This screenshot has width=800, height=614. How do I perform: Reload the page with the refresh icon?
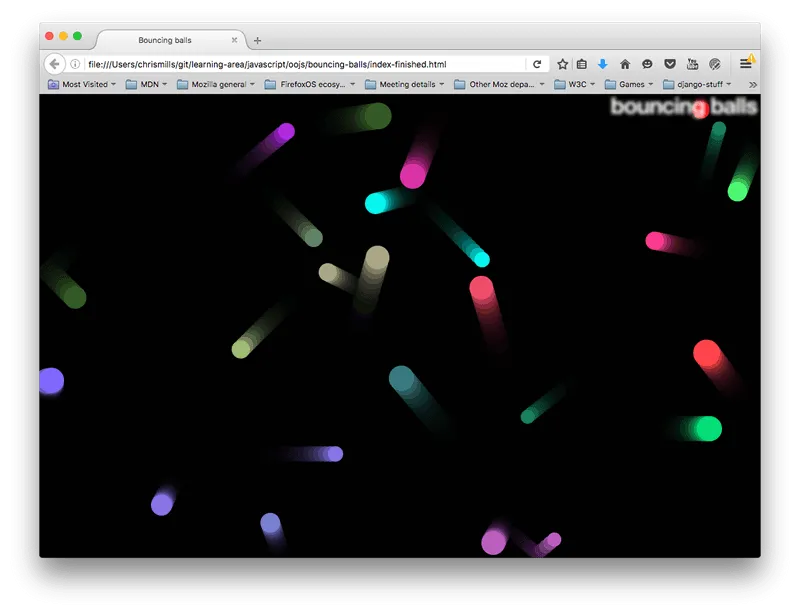pyautogui.click(x=537, y=64)
